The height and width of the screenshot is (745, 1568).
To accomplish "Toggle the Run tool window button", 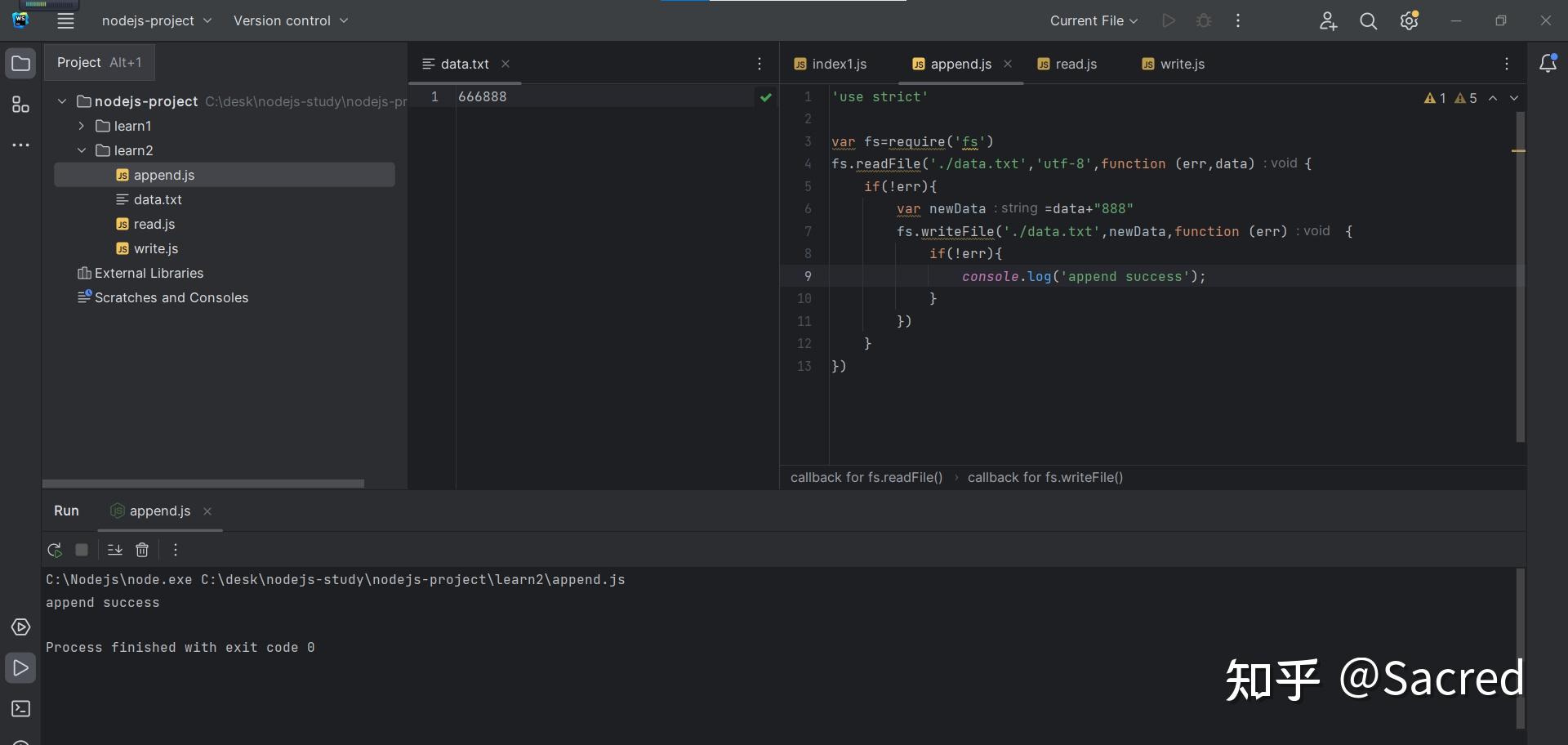I will (20, 668).
